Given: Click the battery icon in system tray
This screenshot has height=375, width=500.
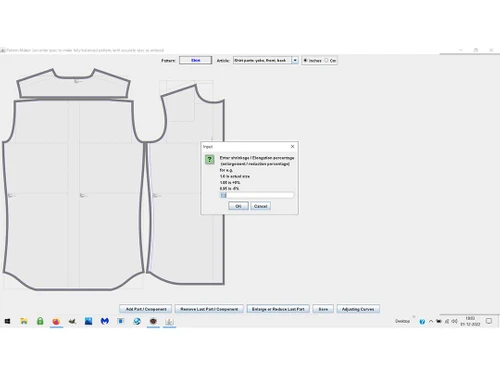Looking at the screenshot, I should click(x=439, y=321).
